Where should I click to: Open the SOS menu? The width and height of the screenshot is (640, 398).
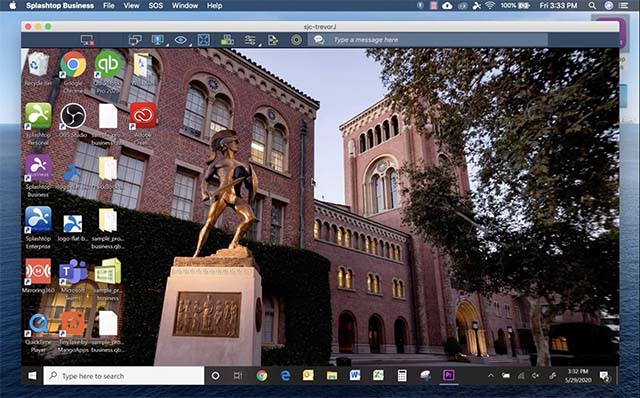156,5
